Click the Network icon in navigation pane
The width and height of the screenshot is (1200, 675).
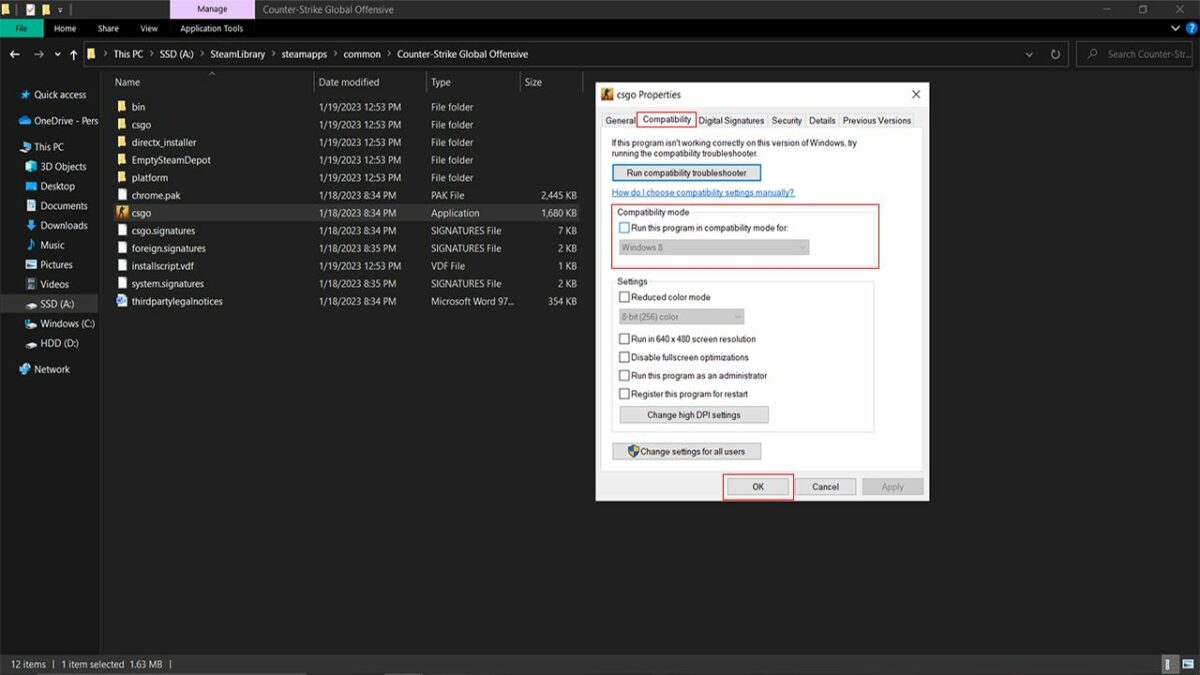click(x=25, y=369)
